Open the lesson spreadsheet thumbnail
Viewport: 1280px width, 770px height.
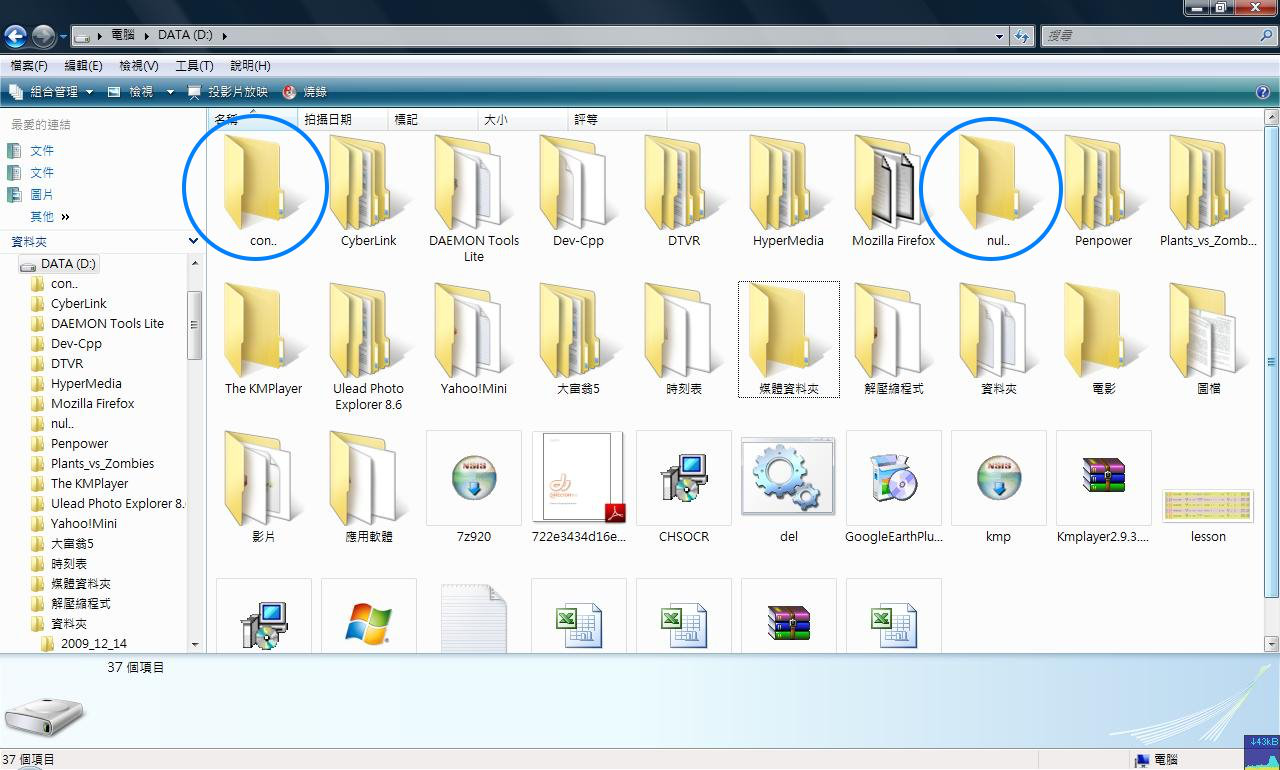[1208, 507]
